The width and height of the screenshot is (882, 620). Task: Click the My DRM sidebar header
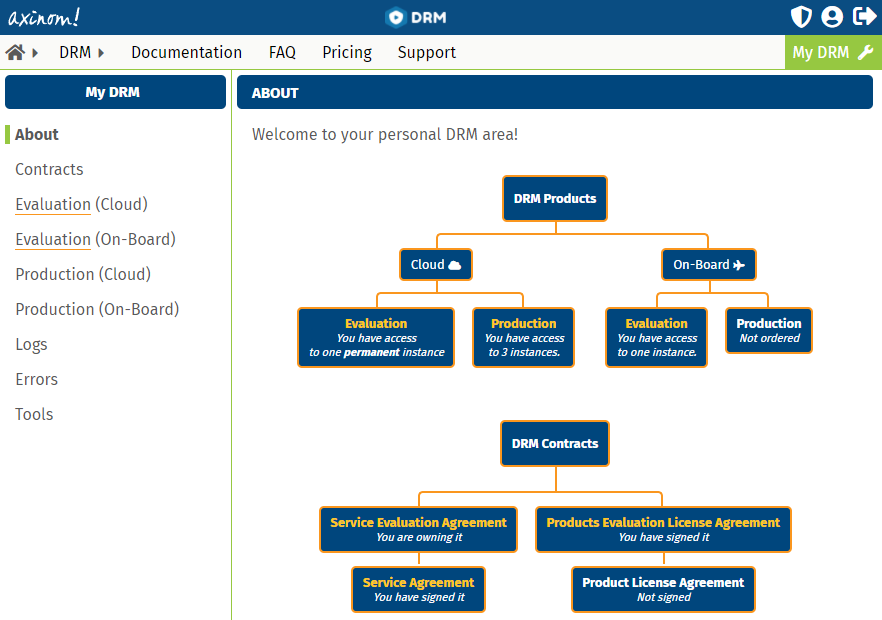115,92
